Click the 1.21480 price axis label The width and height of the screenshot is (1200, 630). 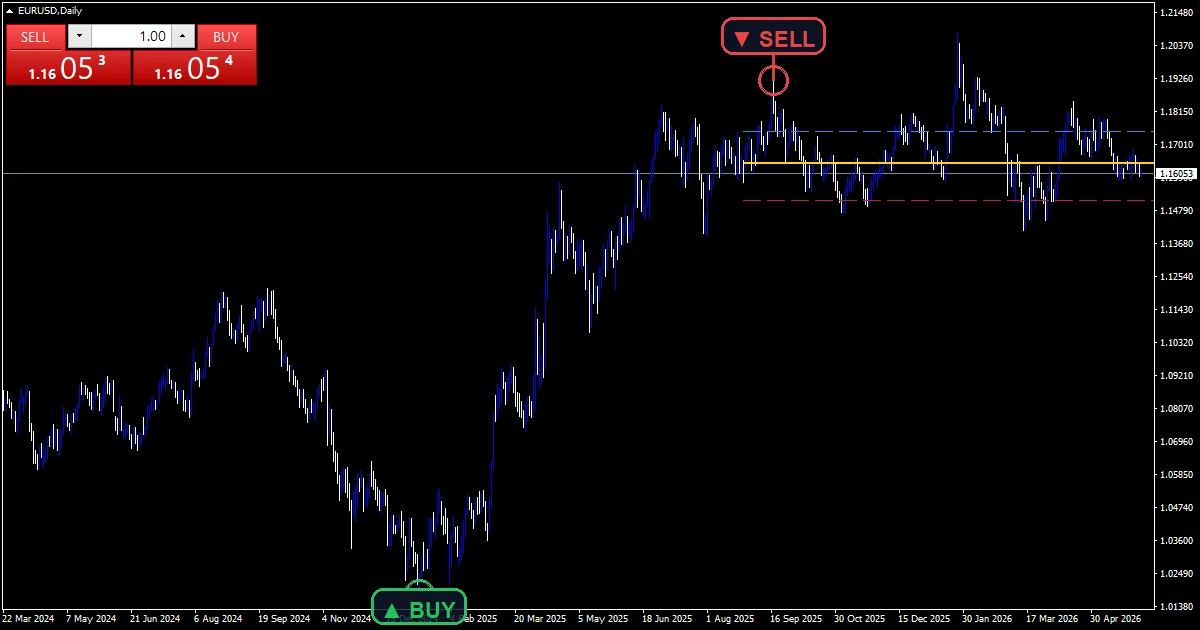click(1177, 13)
